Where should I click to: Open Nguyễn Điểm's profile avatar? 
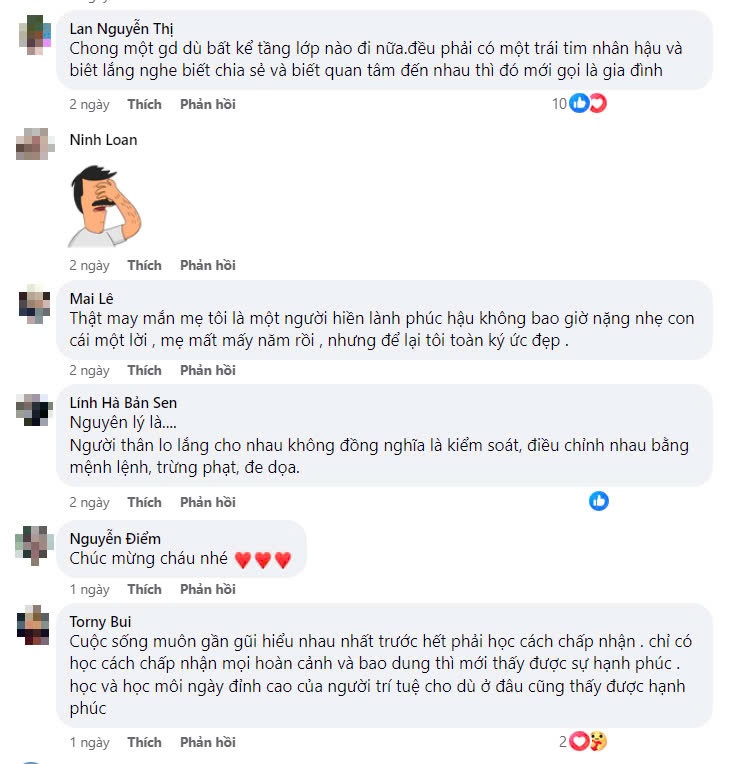[35, 544]
